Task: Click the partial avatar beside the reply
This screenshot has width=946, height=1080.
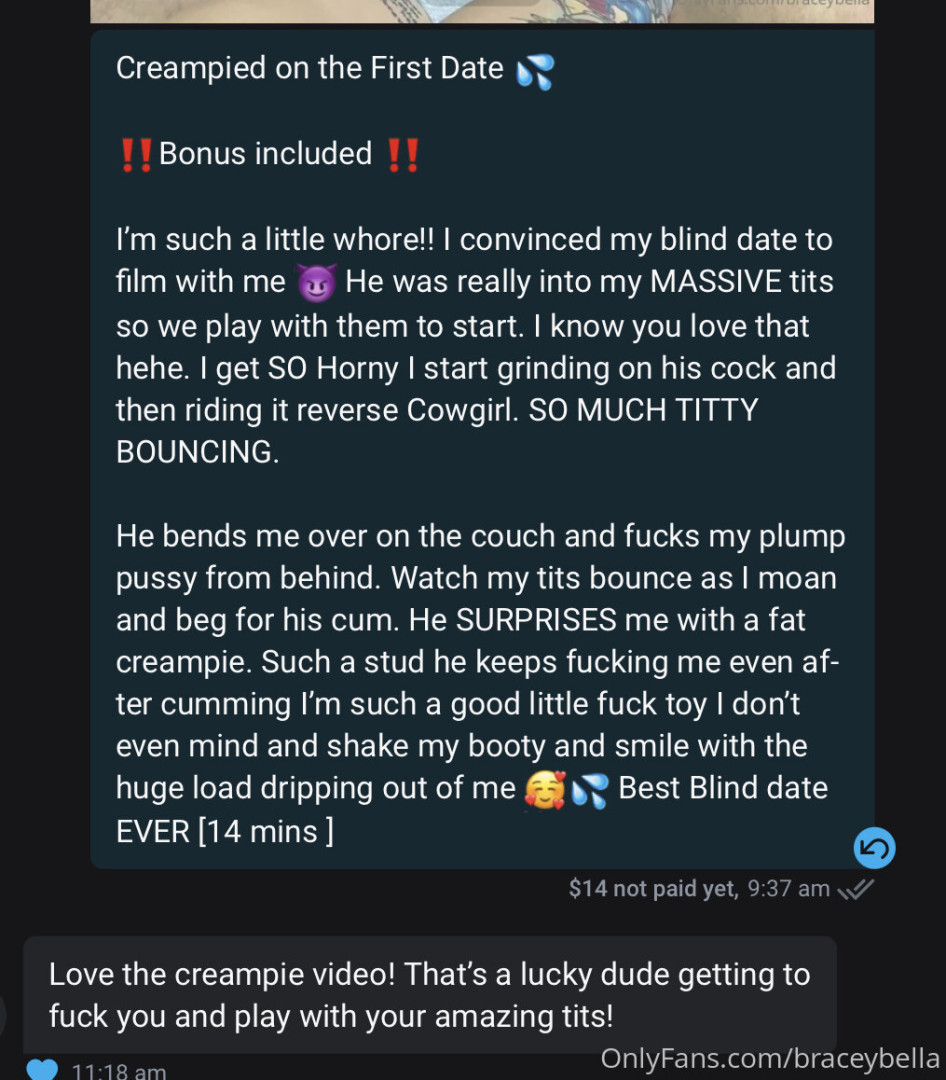Action: click(x=4, y=1015)
